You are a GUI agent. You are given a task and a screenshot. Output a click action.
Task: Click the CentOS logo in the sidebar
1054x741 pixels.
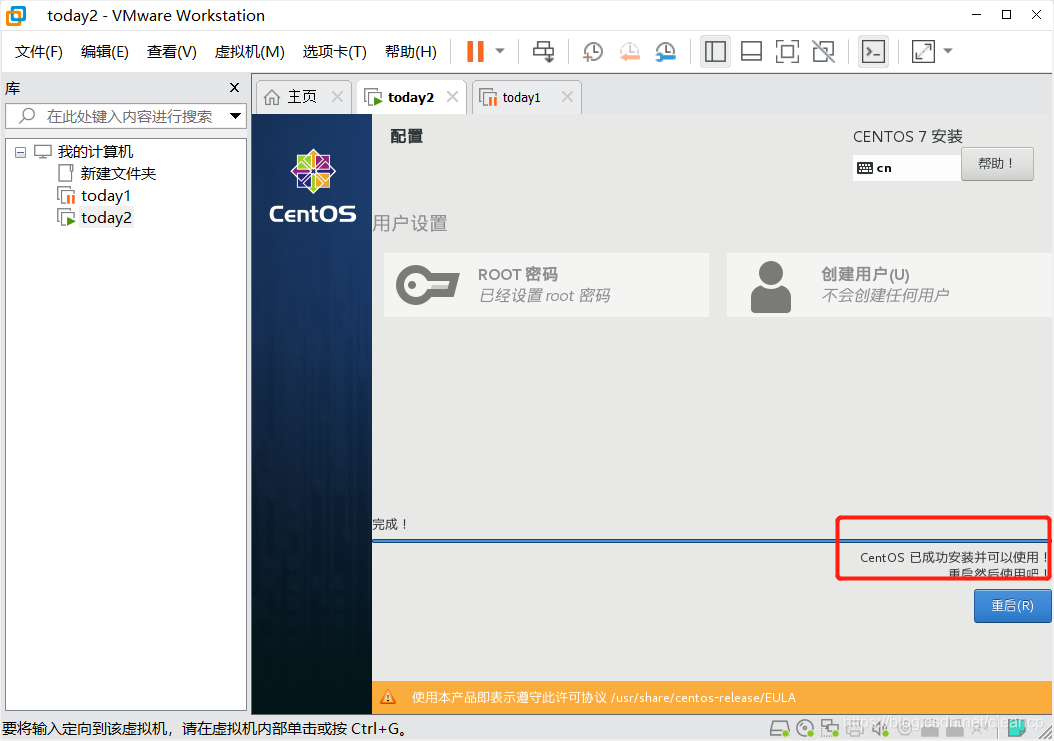313,186
